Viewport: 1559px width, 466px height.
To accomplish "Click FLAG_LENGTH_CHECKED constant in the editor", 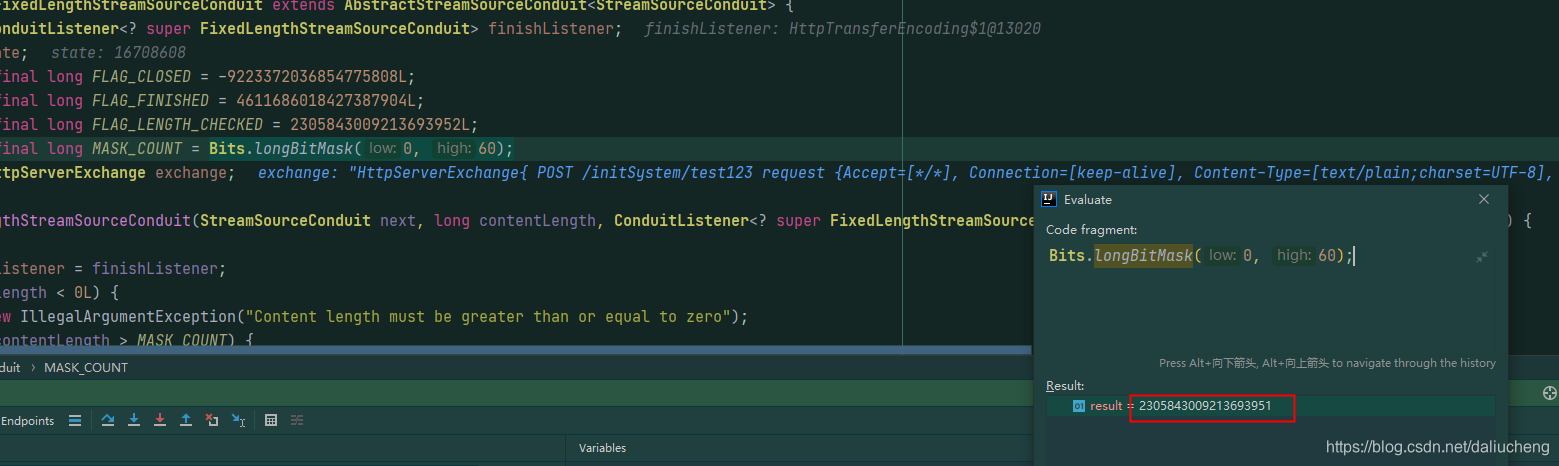I will (x=177, y=125).
